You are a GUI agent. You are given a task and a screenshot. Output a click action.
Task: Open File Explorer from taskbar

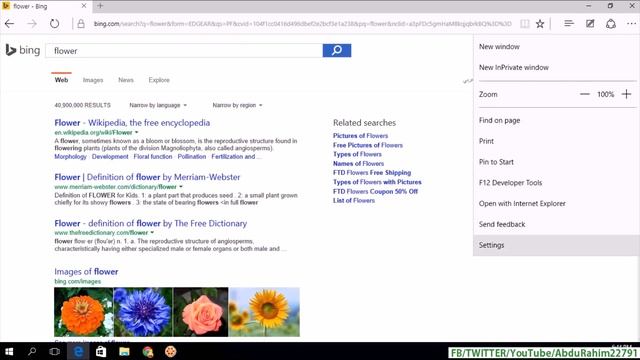[x=124, y=351]
